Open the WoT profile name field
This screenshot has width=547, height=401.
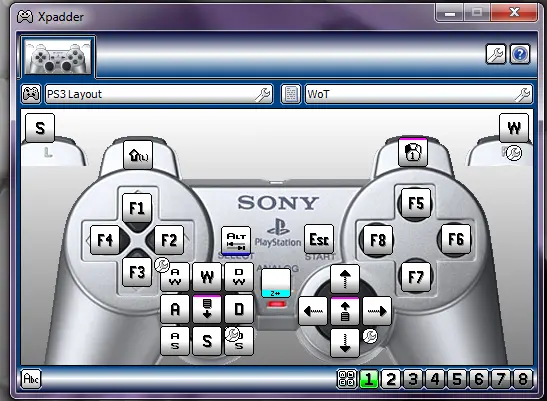coord(419,94)
